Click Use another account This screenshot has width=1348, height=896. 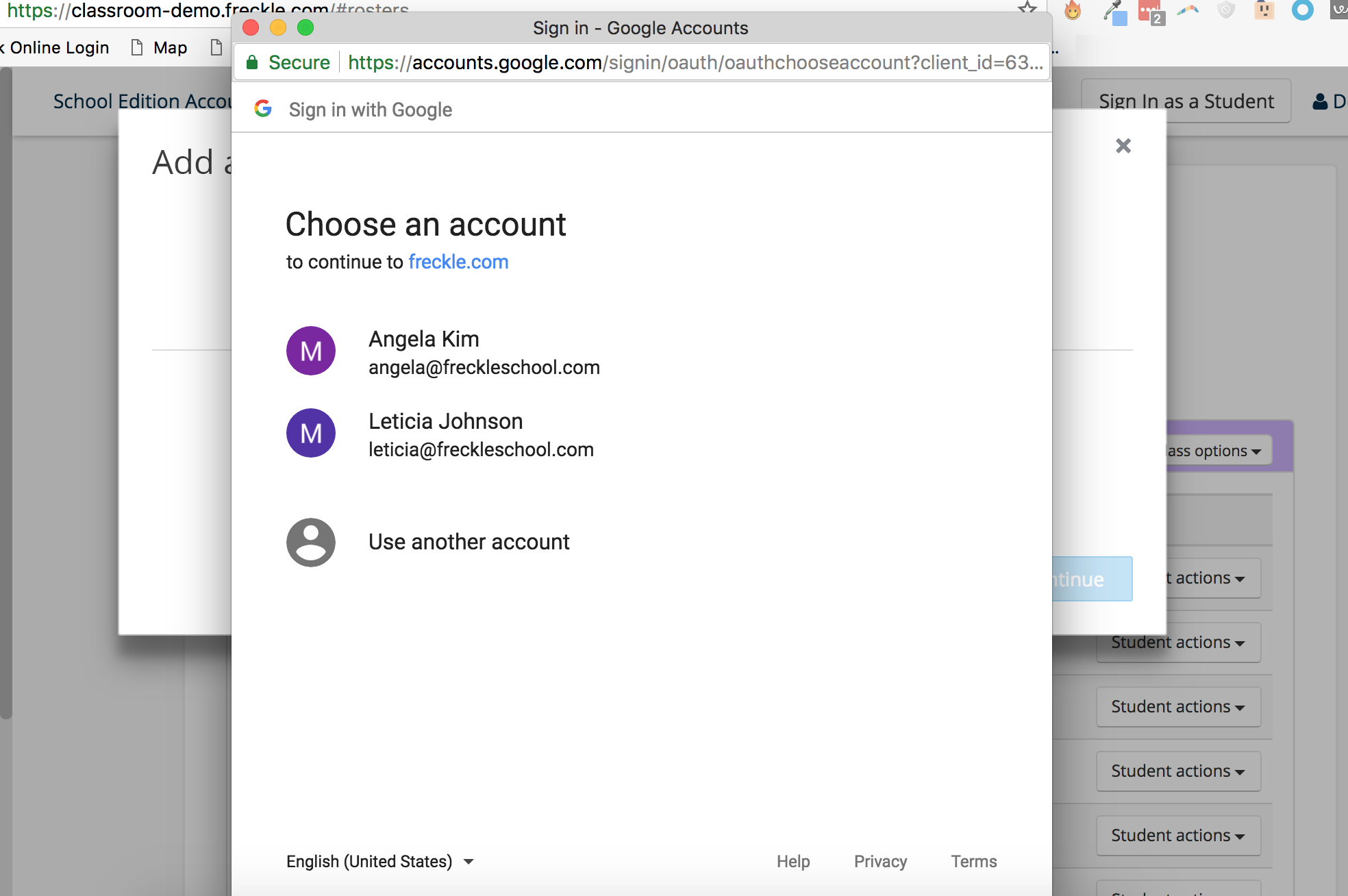tap(641, 543)
